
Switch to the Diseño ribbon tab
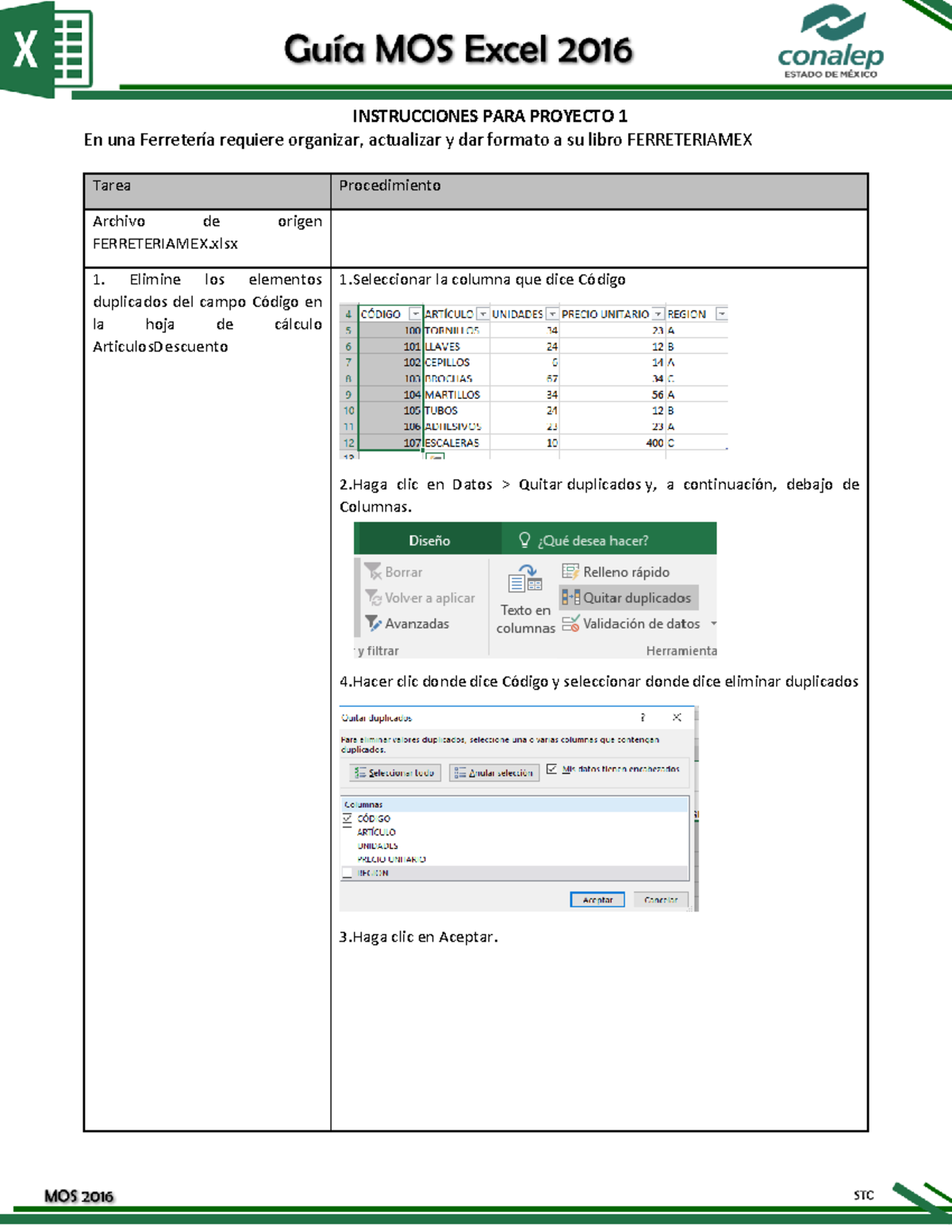[x=428, y=539]
